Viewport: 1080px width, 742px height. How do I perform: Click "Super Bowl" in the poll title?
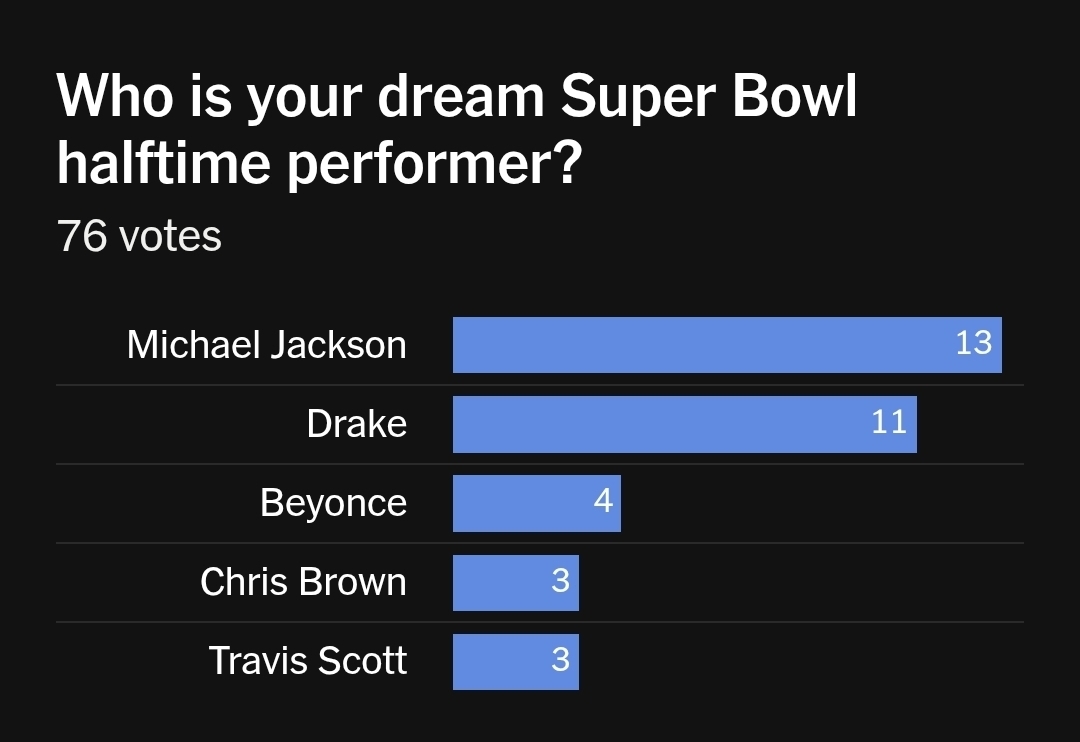click(708, 97)
